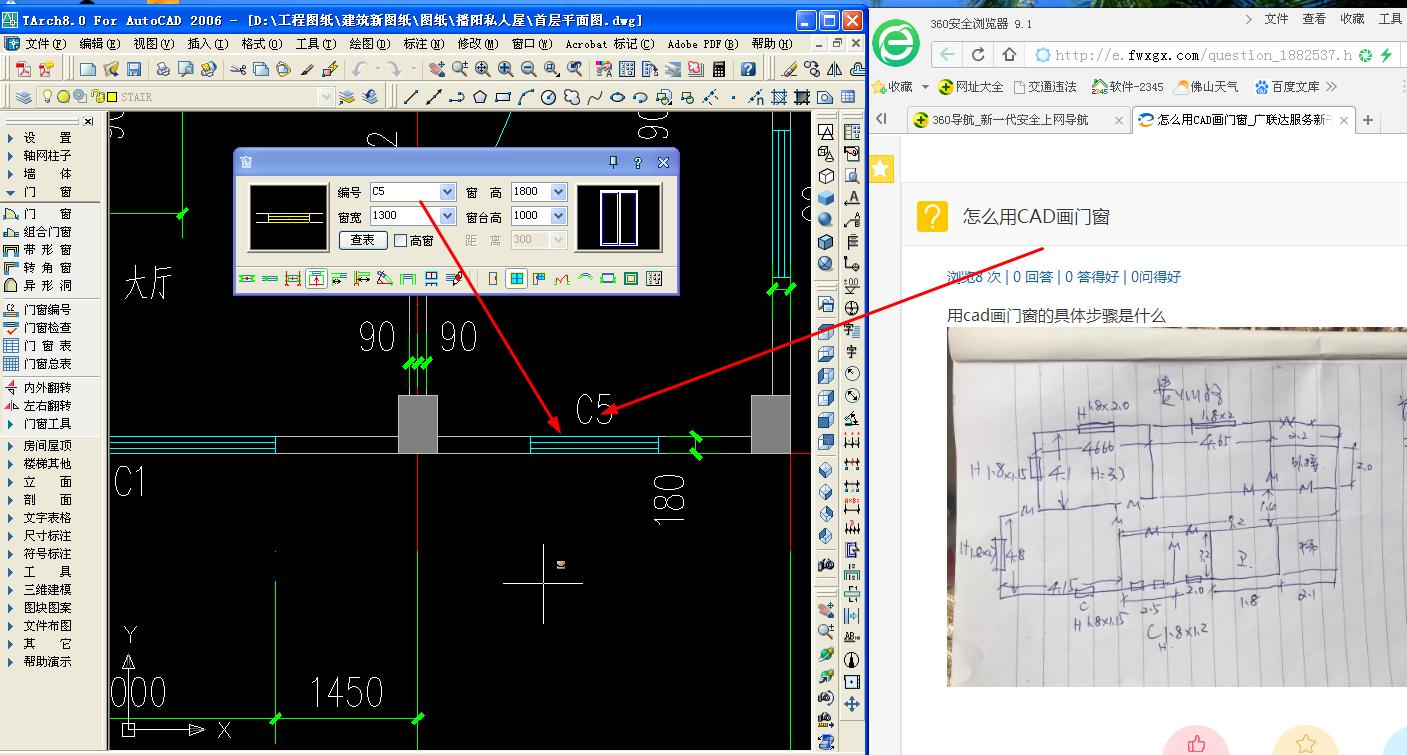Select the insert door icon in dialog
Viewport: 1407px width, 755px height.
tap(493, 278)
